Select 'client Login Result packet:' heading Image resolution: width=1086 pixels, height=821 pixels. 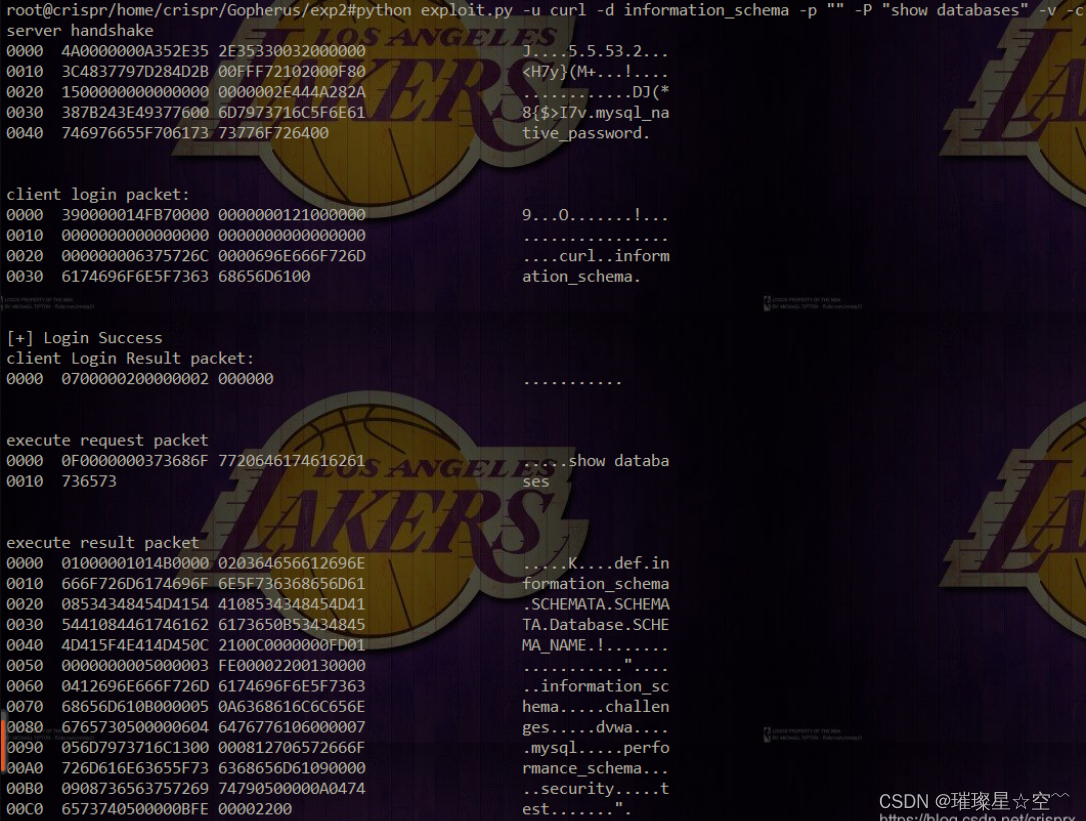[130, 358]
